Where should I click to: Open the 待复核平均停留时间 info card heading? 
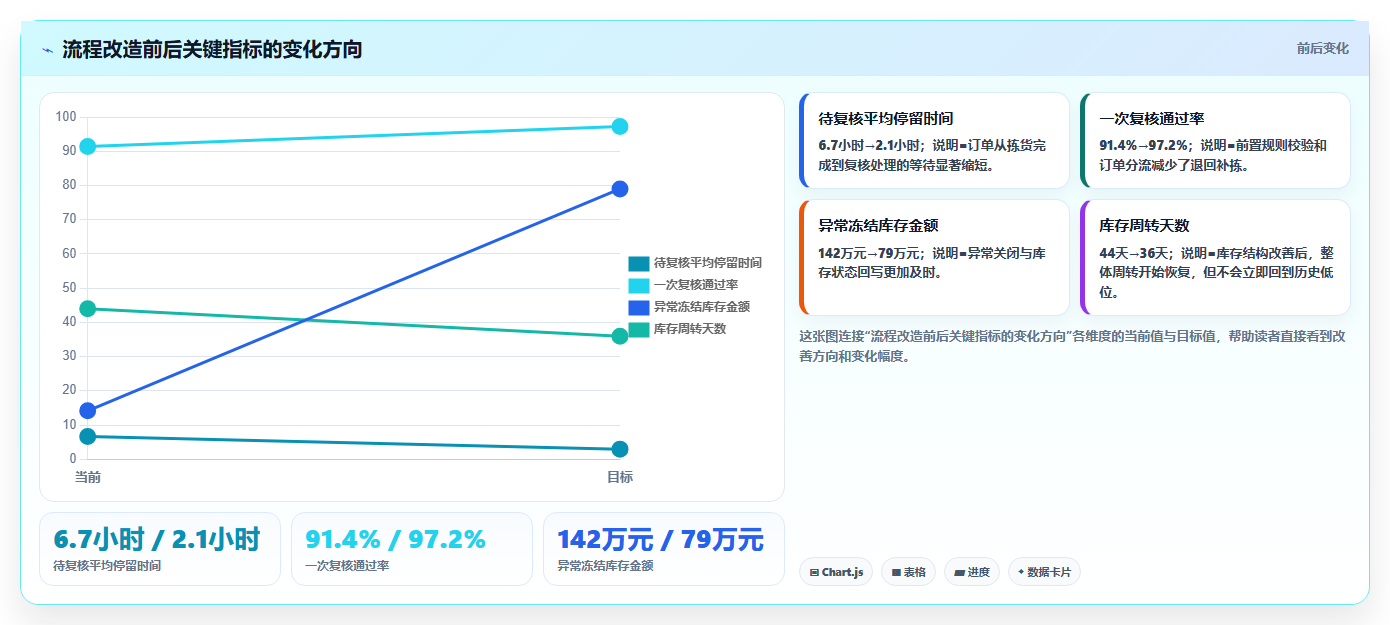[885, 118]
